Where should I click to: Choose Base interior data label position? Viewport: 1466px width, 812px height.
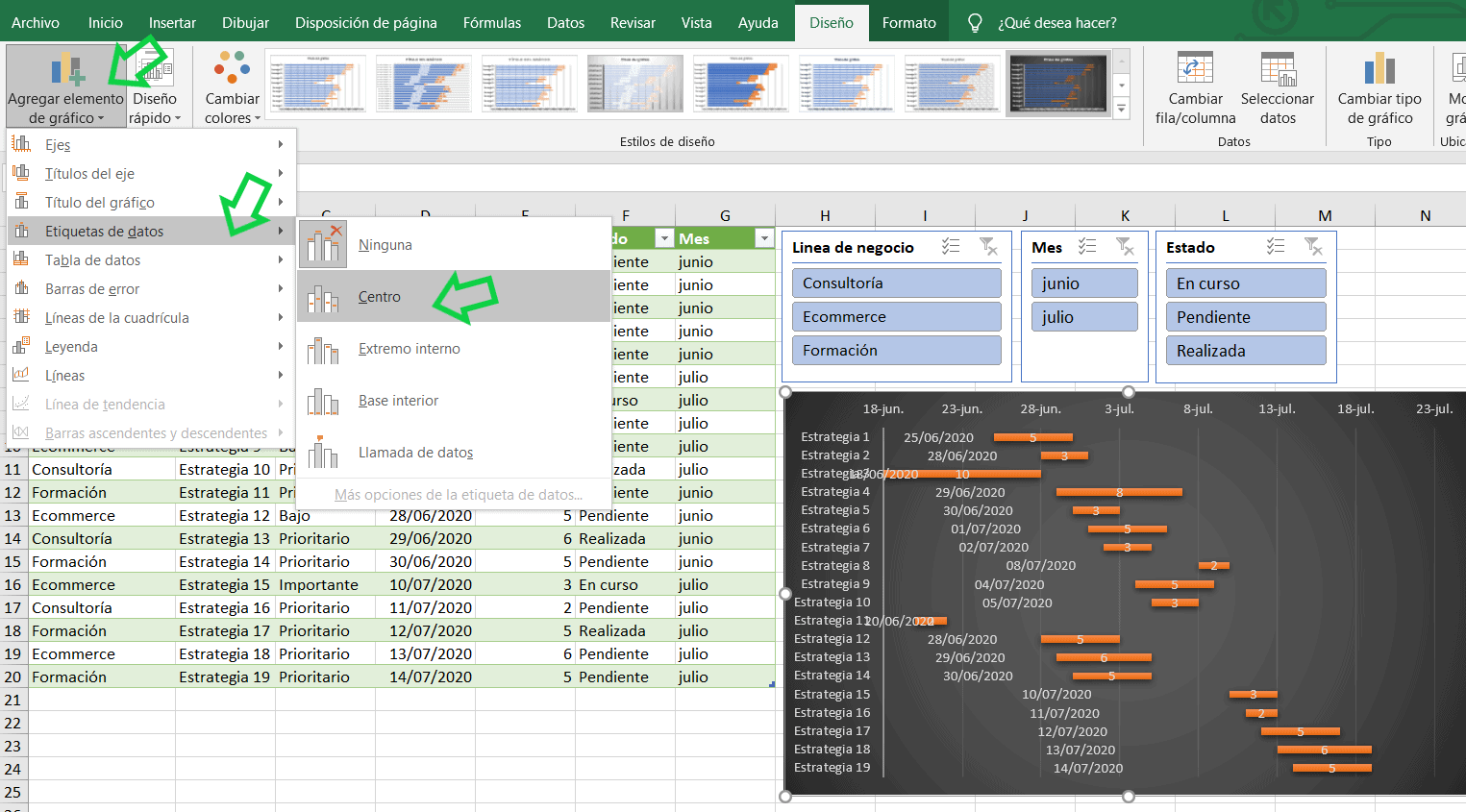point(454,401)
